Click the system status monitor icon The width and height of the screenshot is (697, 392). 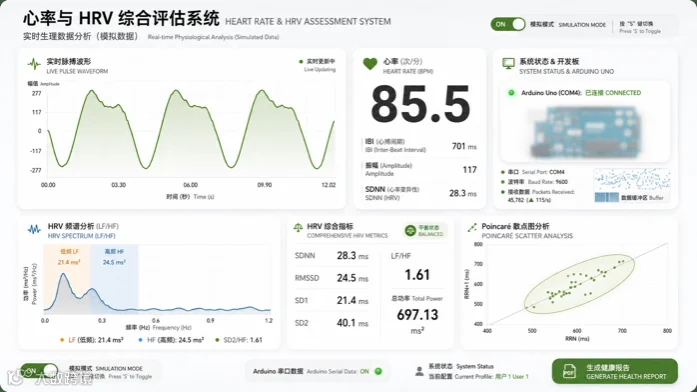[x=508, y=64]
